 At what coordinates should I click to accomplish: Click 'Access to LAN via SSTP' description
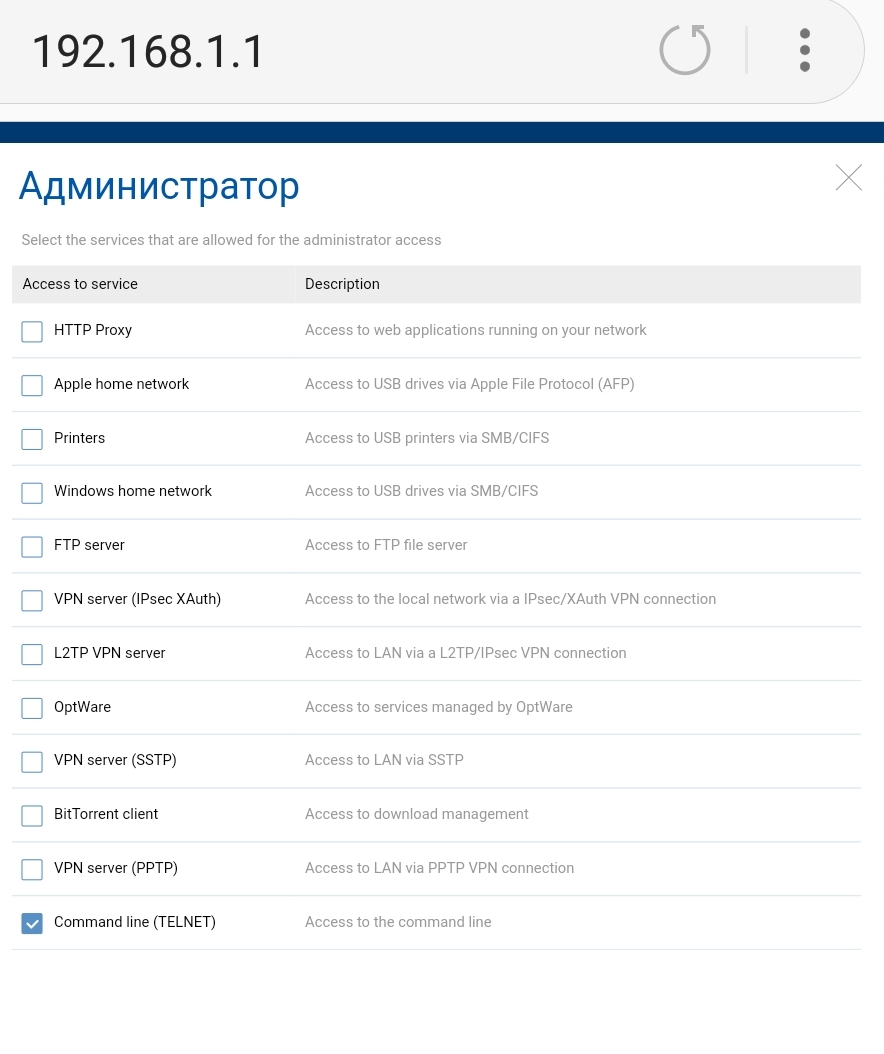[x=385, y=760]
